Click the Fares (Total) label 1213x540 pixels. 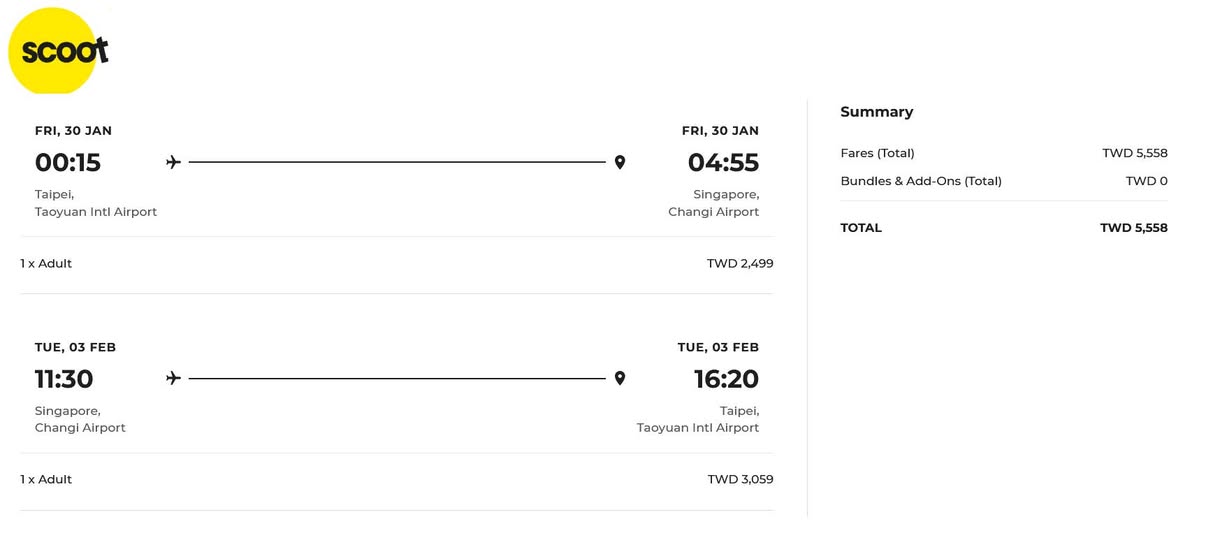tap(877, 153)
